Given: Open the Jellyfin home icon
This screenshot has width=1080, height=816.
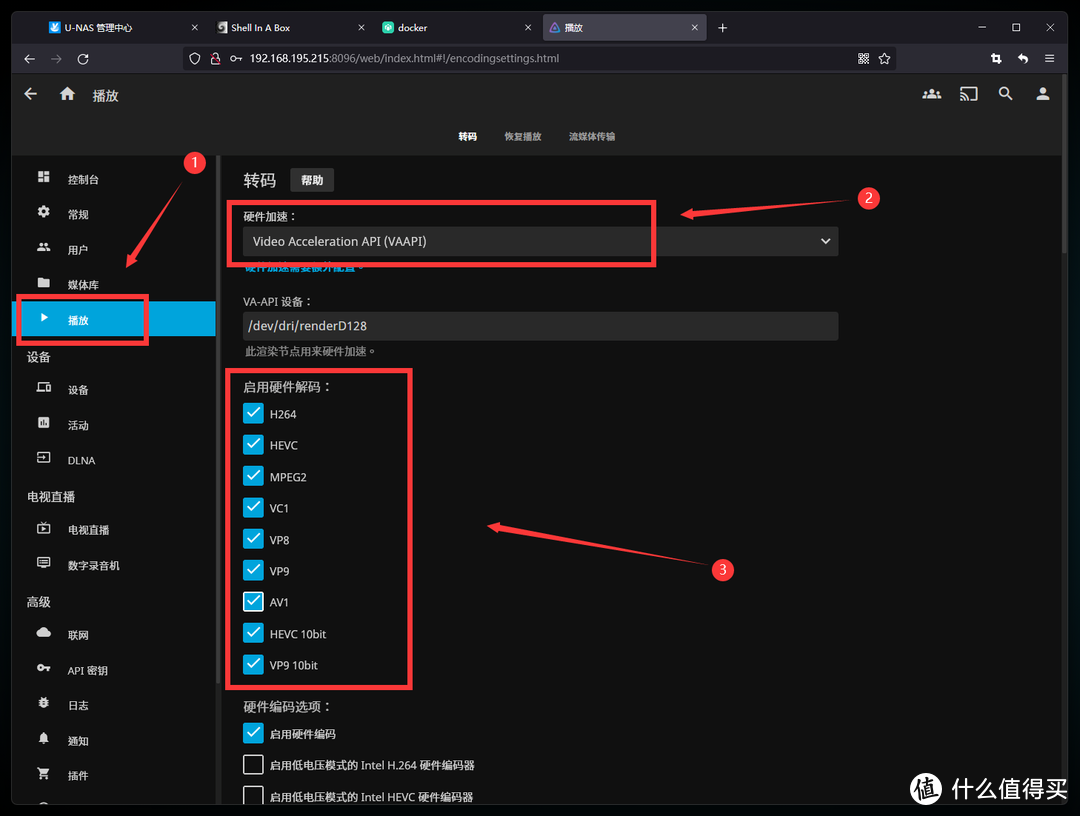Looking at the screenshot, I should click(x=67, y=94).
